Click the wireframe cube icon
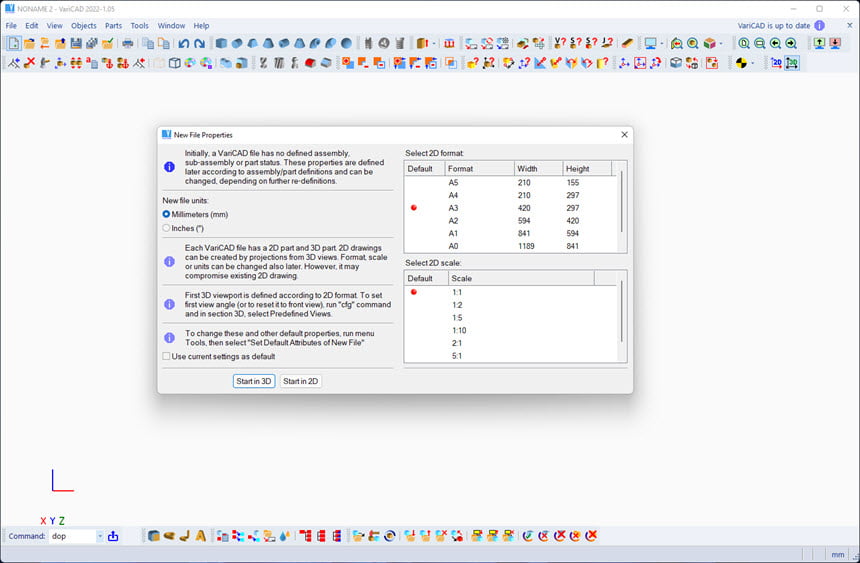Image resolution: width=860 pixels, height=563 pixels. (174, 63)
